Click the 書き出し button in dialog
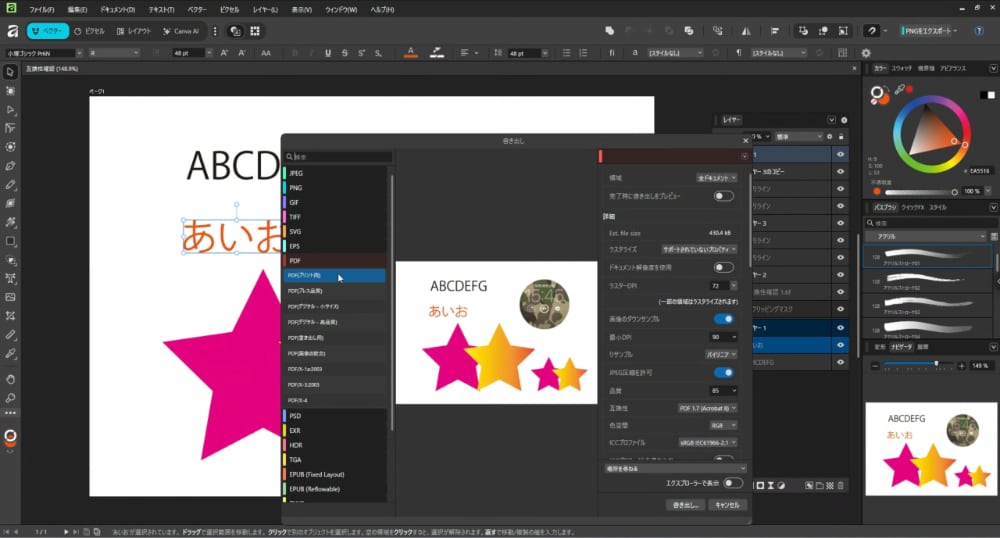 [x=685, y=505]
